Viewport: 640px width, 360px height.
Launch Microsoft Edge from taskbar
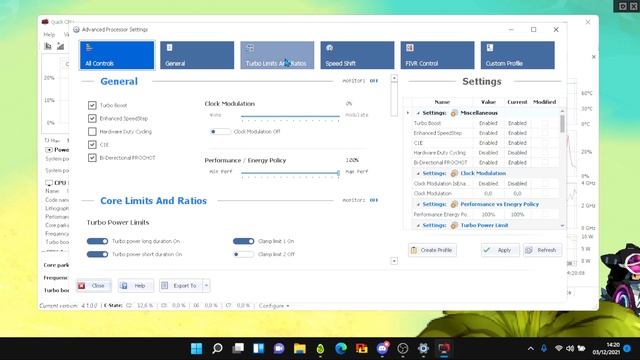coord(341,348)
